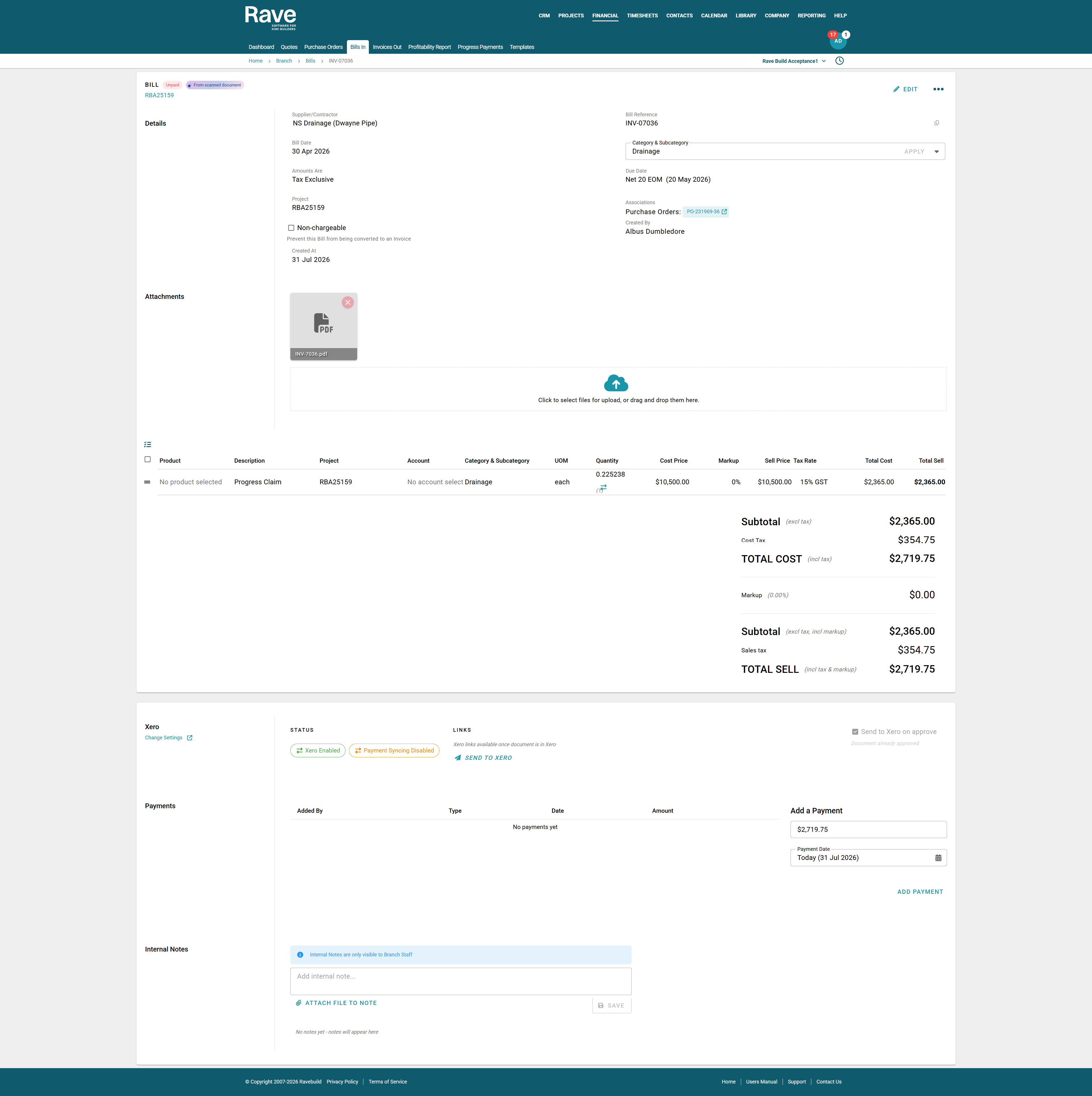Switch to the Dashboard tab
Image resolution: width=1092 pixels, height=1096 pixels.
(261, 47)
